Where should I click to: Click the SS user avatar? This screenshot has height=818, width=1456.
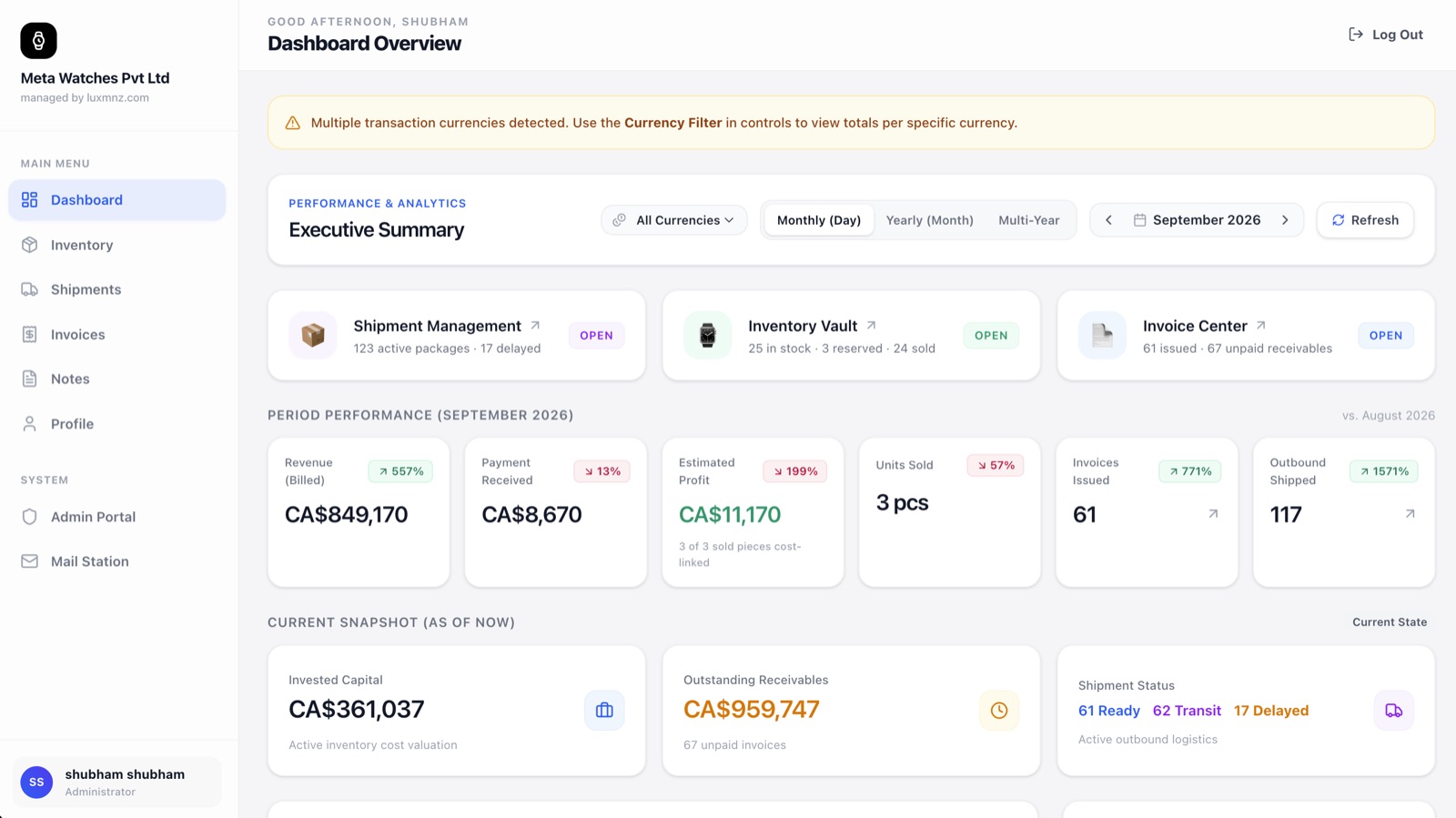coord(36,782)
